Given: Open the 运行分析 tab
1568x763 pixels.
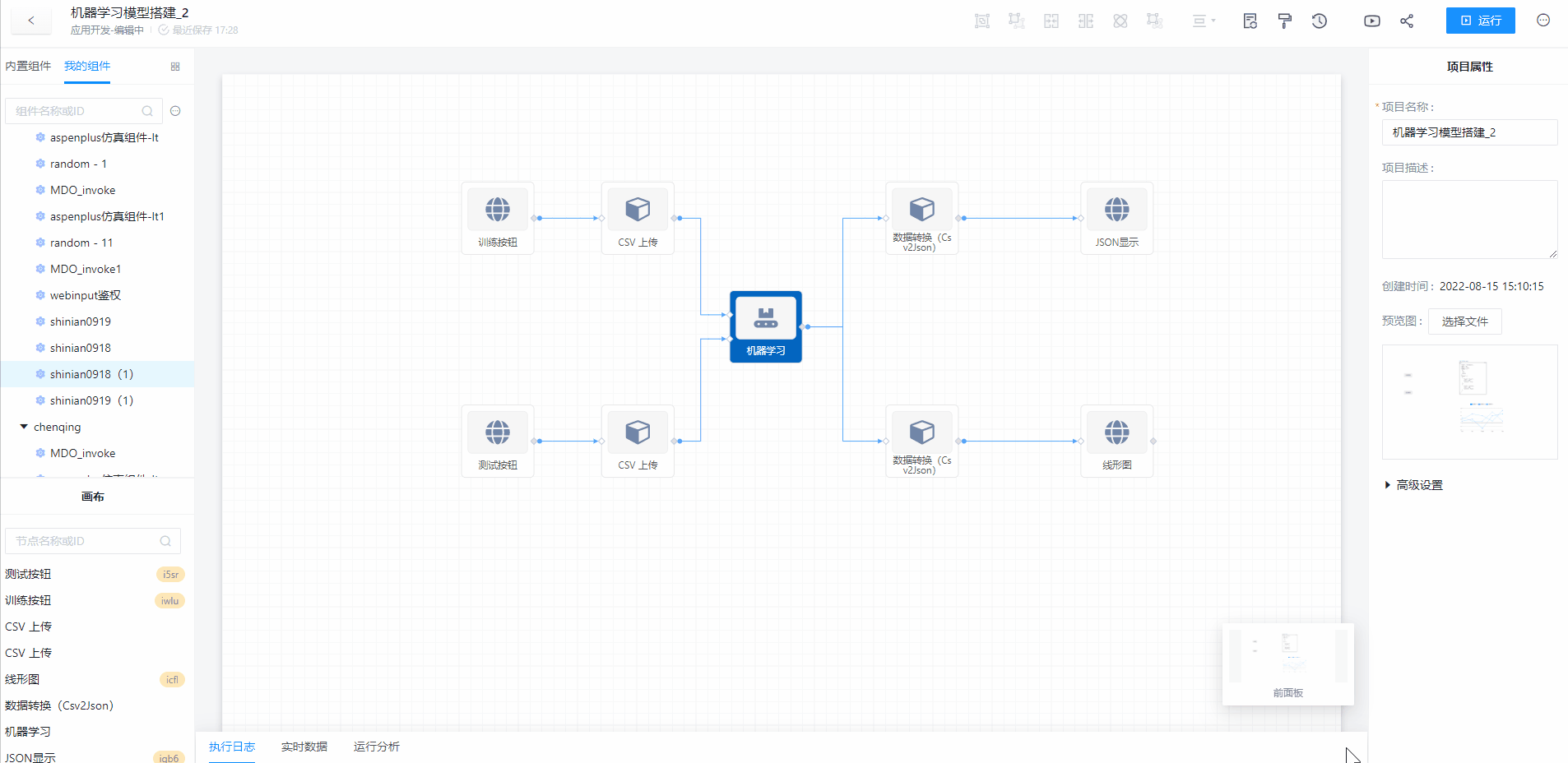Looking at the screenshot, I should [x=376, y=747].
